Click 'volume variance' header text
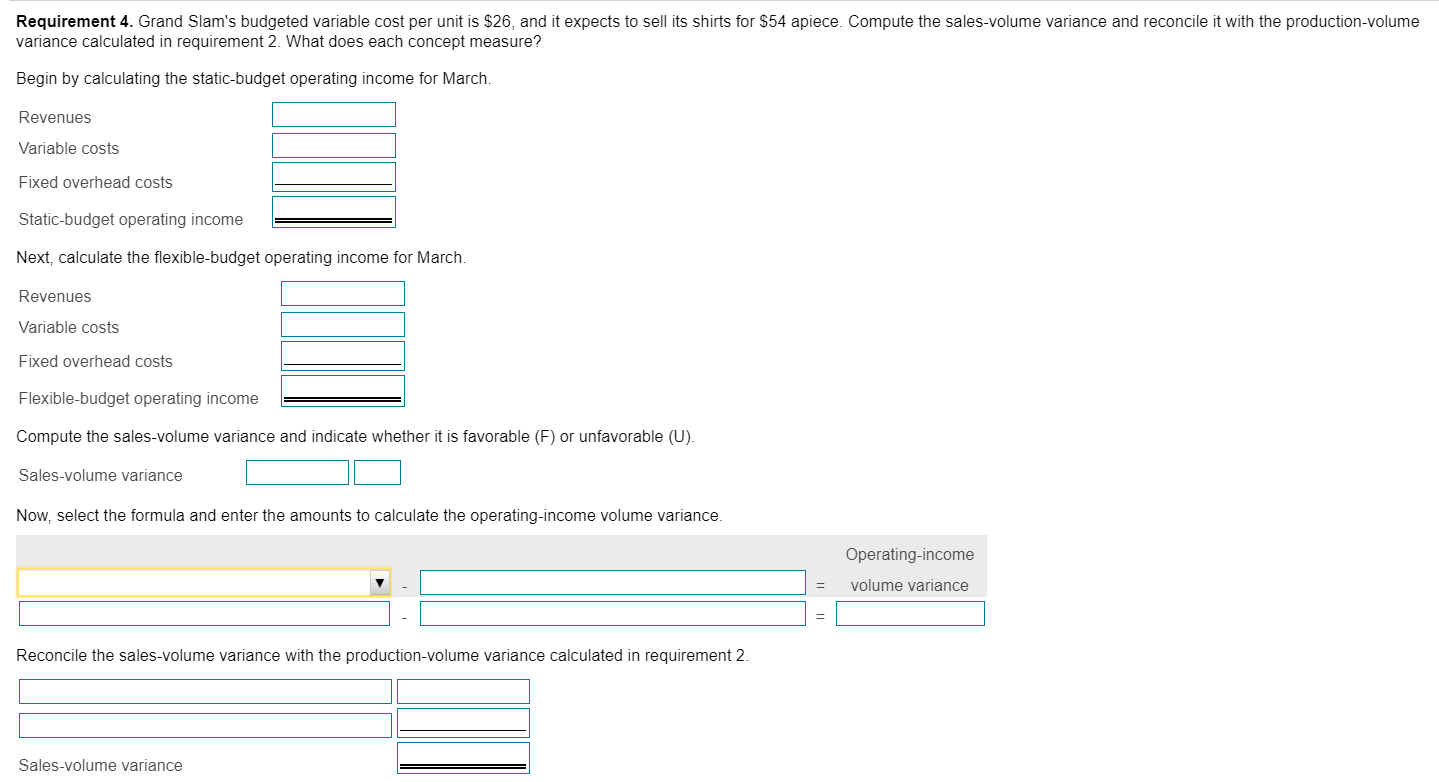1439x782 pixels. 910,585
